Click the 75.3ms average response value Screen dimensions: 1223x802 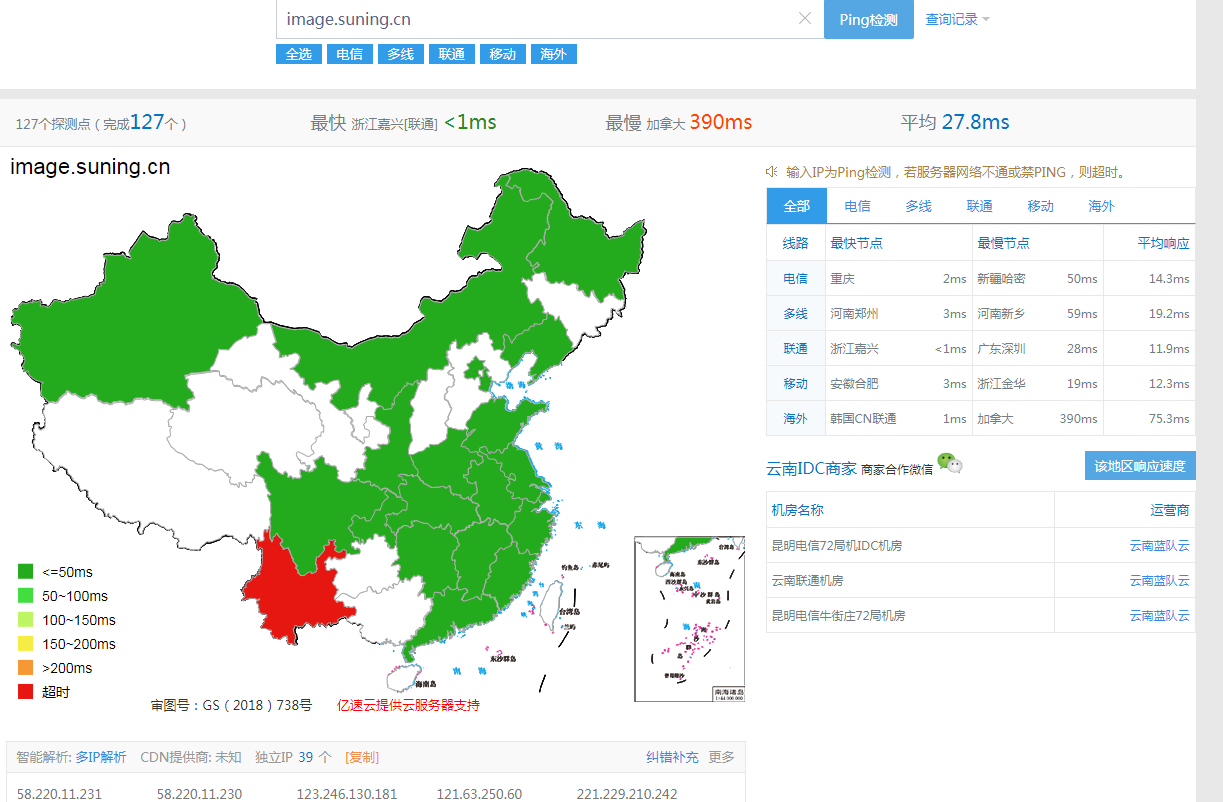pos(1169,418)
